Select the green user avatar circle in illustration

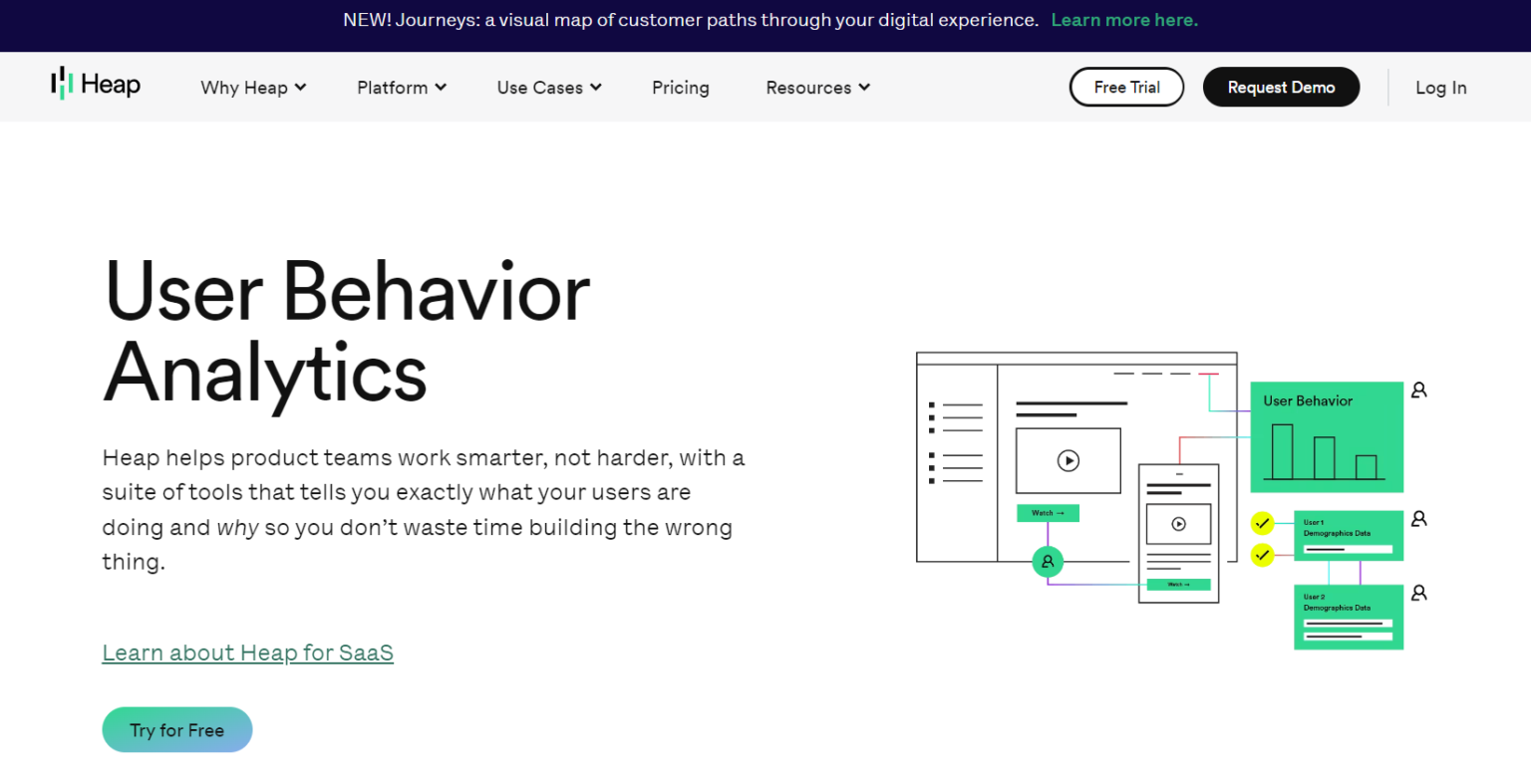tap(1048, 562)
